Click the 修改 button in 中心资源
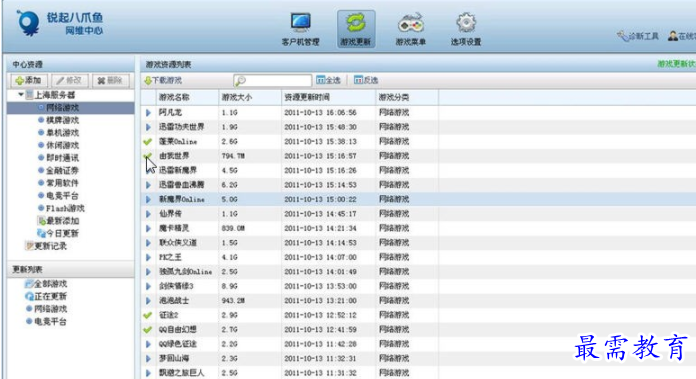Viewport: 696px width, 379px height. coord(70,80)
